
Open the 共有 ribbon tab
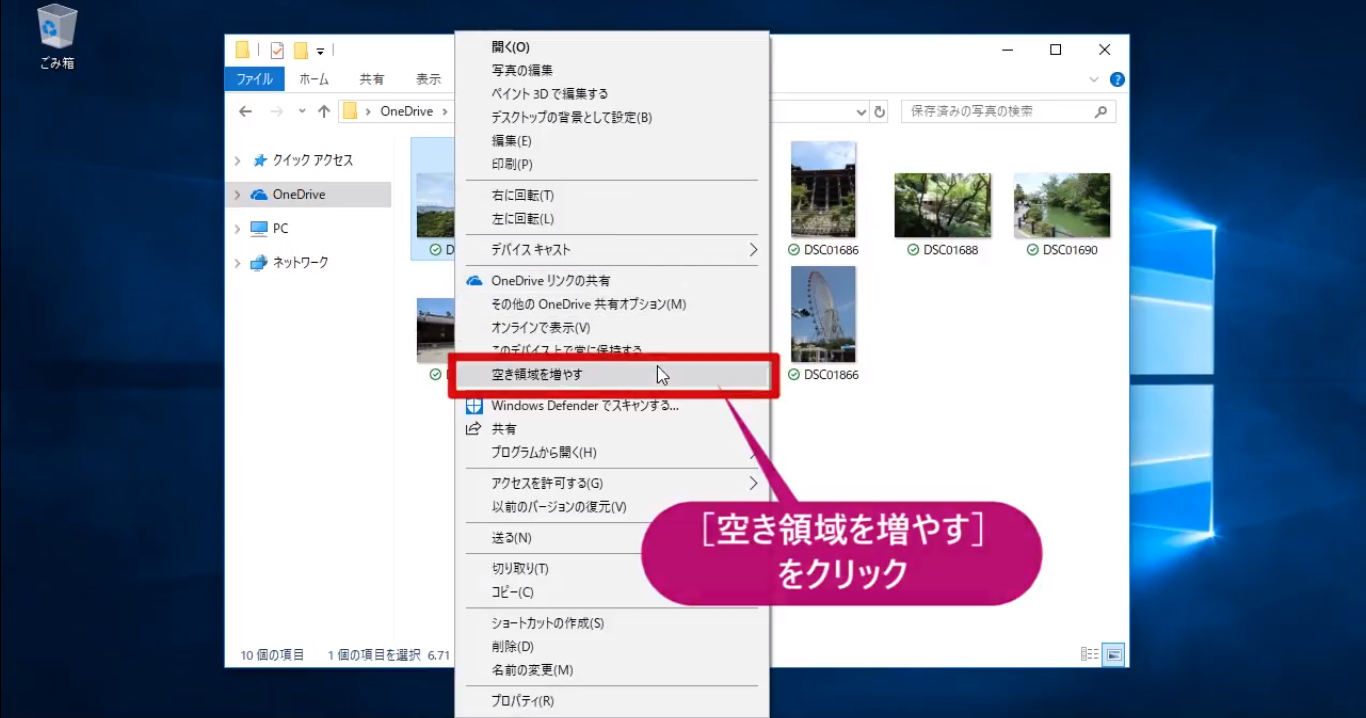tap(372, 79)
